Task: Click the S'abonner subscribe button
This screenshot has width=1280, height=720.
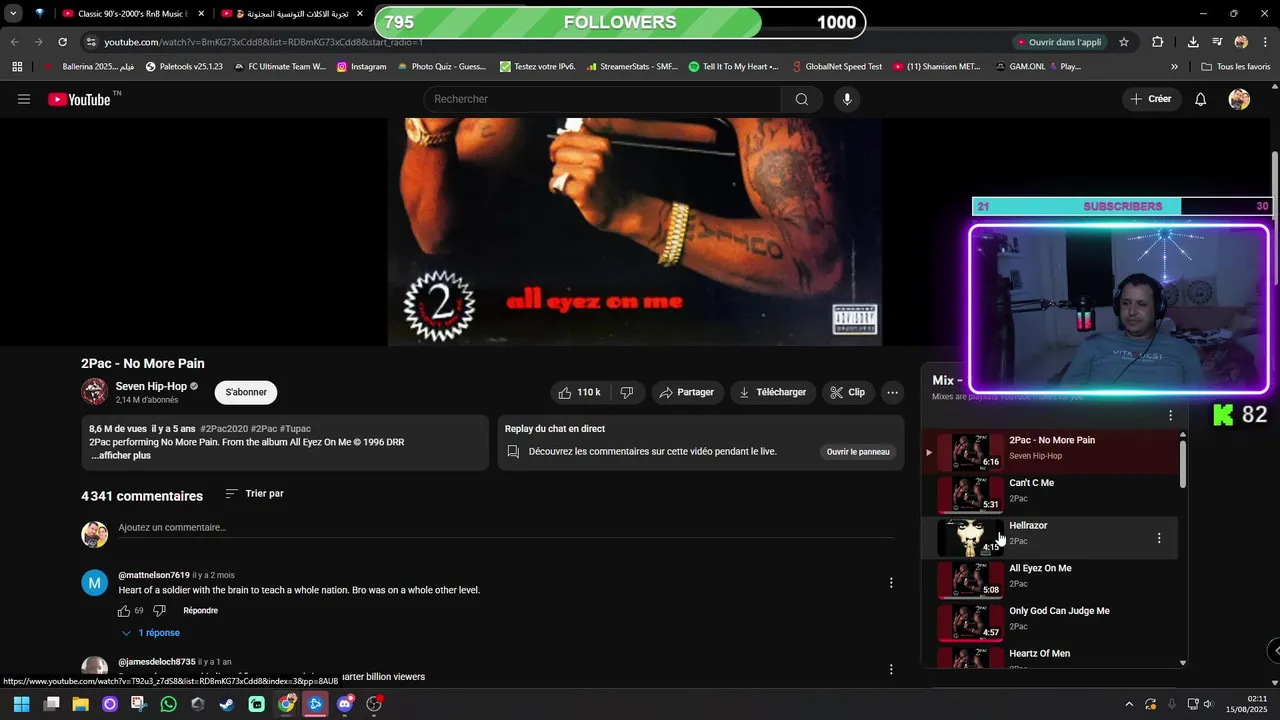Action: 246,392
